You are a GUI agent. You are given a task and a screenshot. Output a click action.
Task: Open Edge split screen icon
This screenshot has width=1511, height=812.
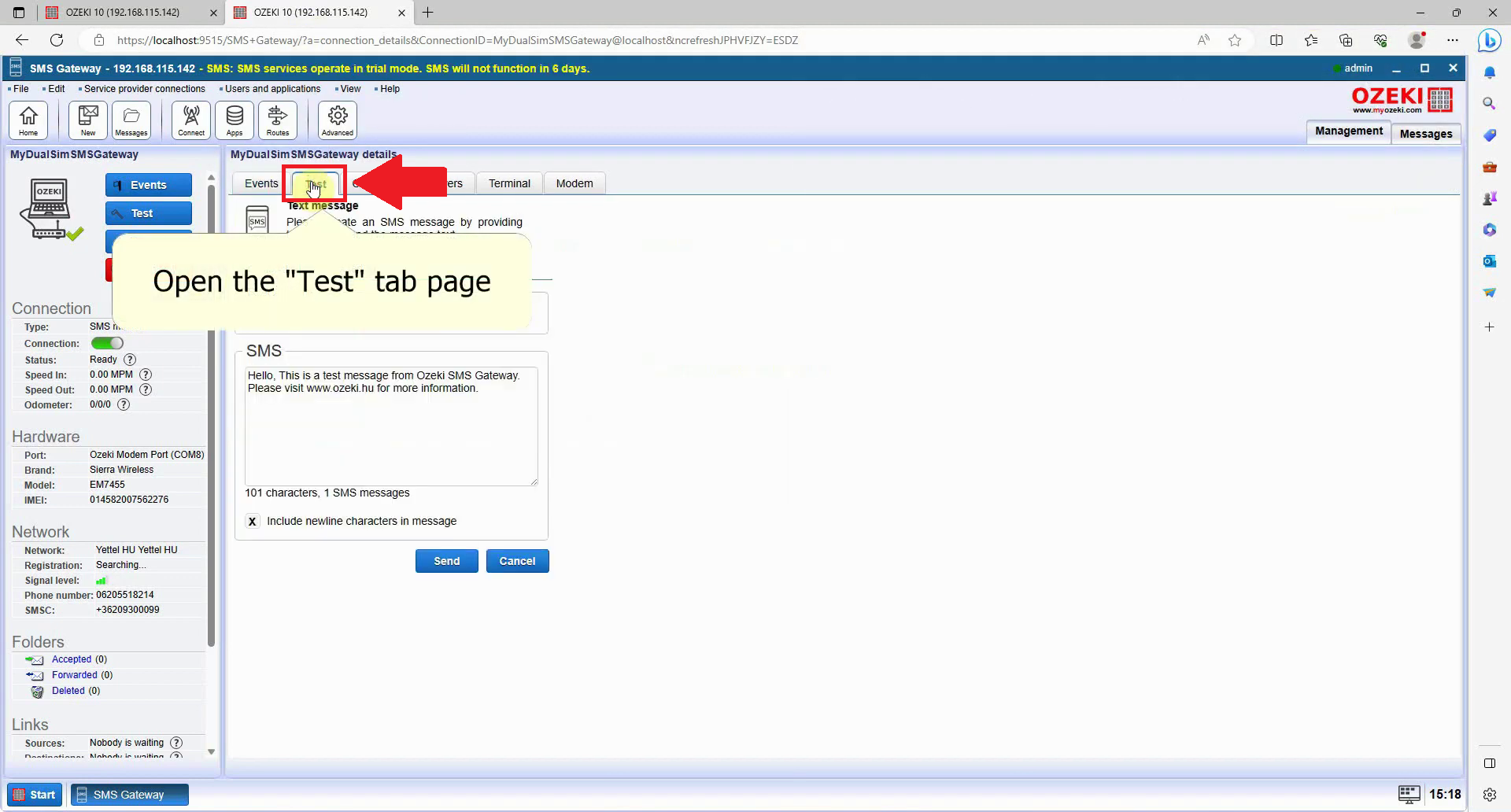click(1276, 40)
